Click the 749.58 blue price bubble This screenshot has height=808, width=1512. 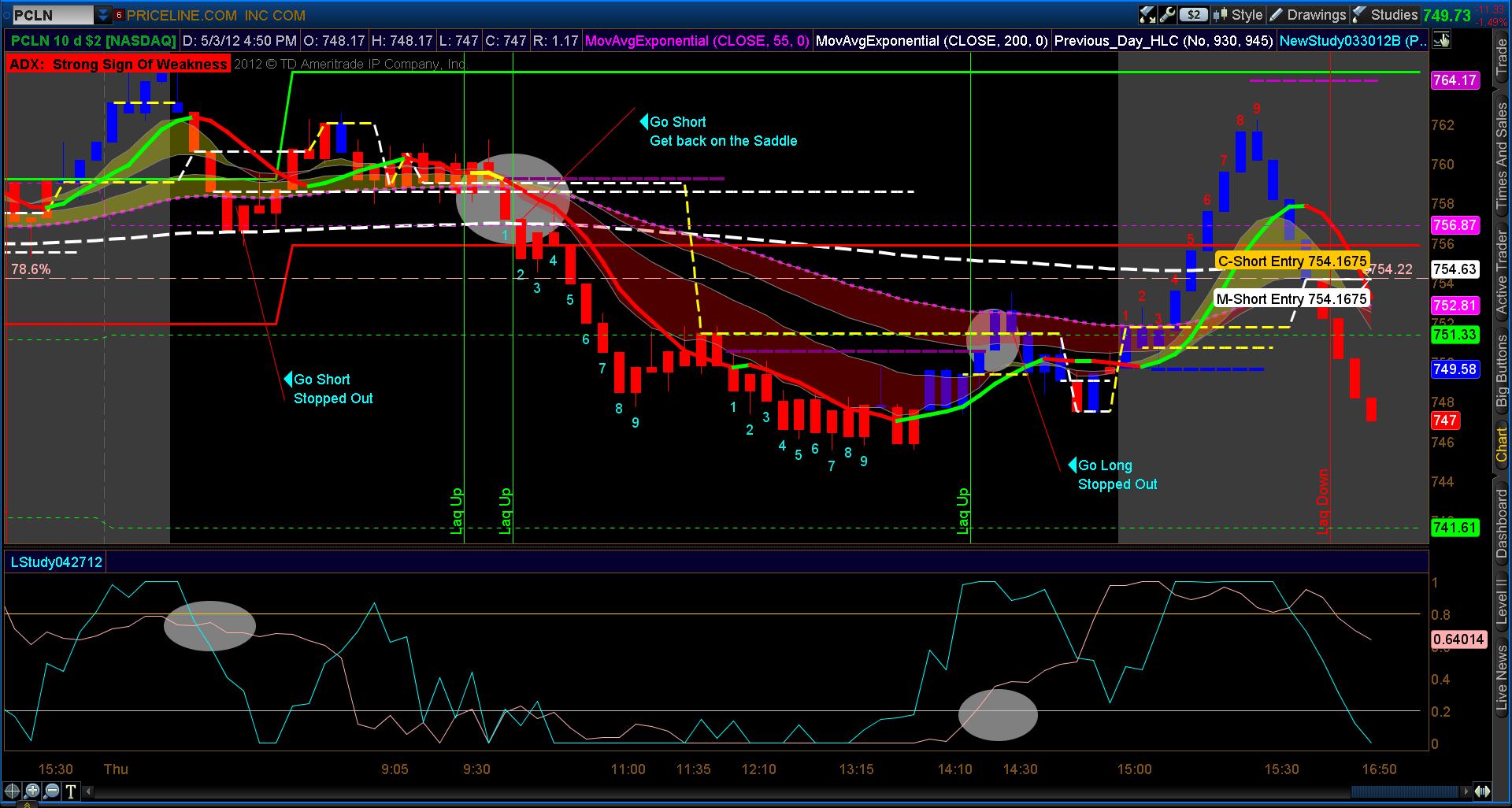click(1455, 369)
